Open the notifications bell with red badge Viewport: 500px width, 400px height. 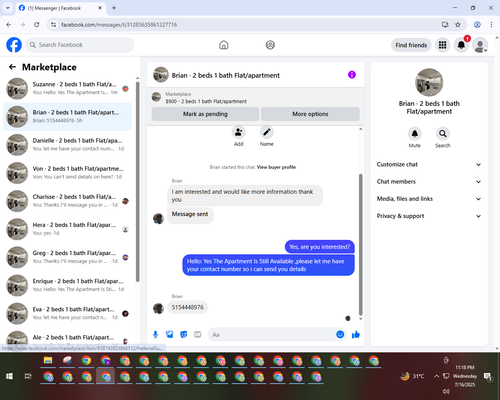tap(461, 45)
